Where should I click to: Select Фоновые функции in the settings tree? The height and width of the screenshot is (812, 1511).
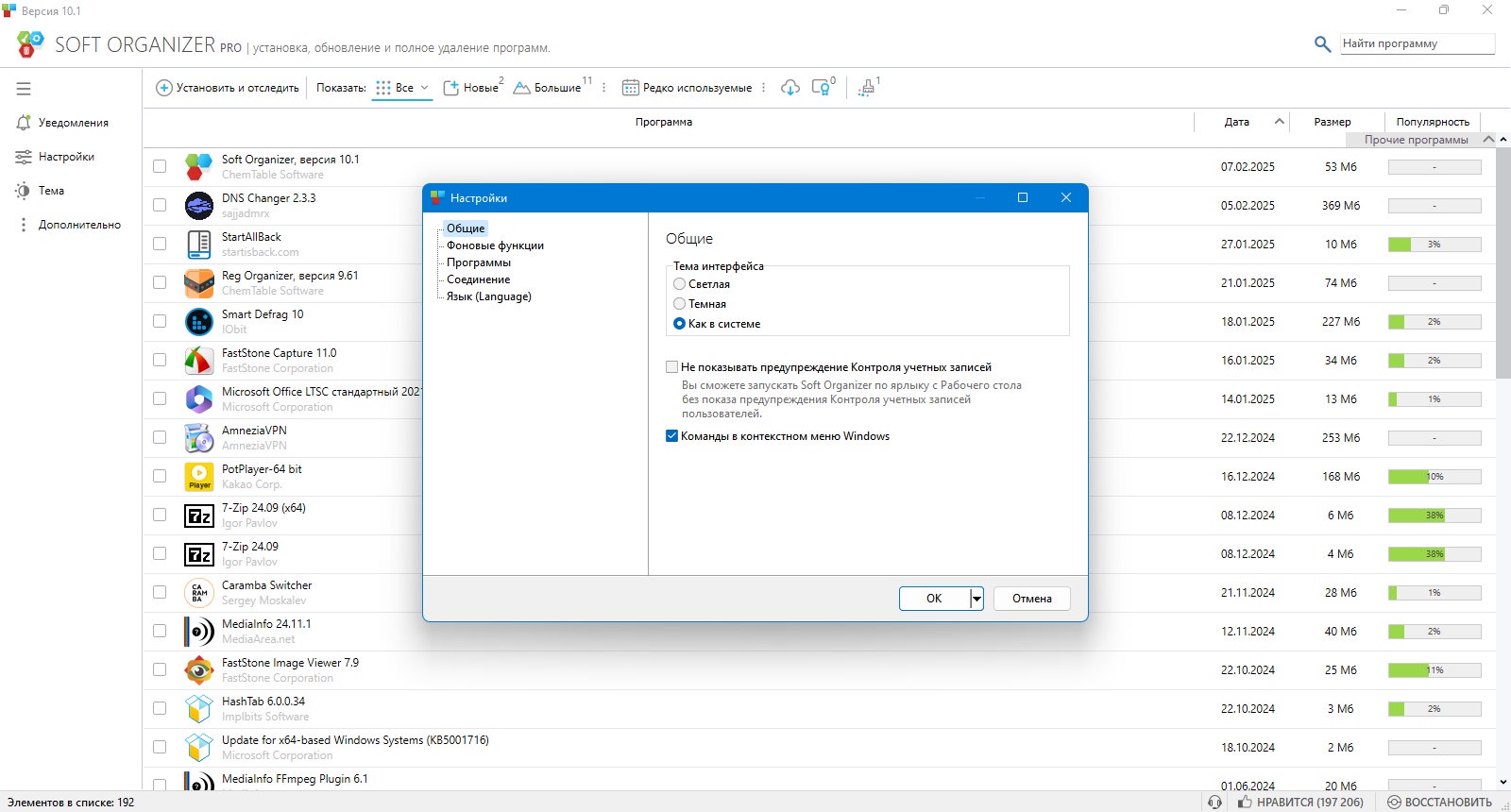click(495, 245)
